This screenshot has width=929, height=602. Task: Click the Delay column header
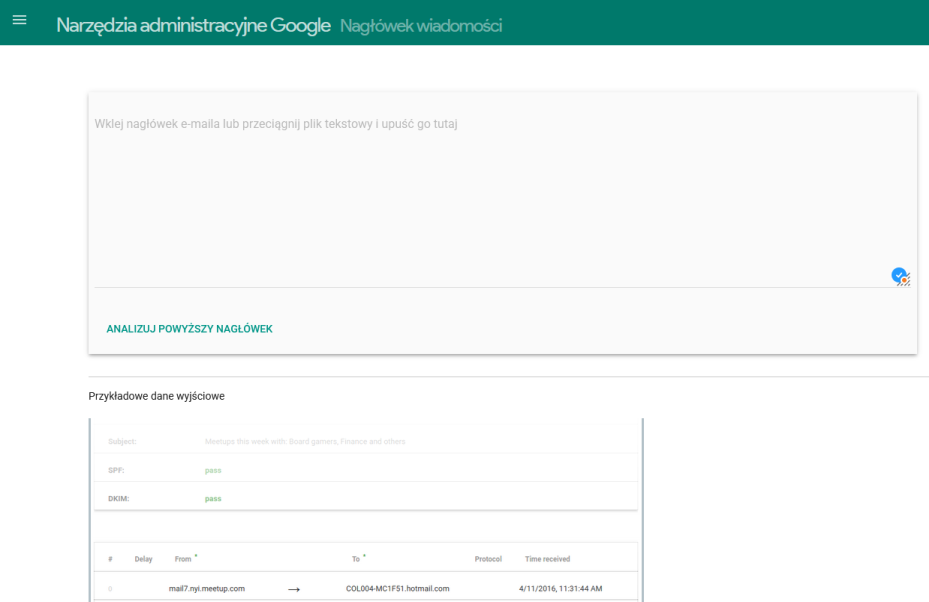click(143, 559)
